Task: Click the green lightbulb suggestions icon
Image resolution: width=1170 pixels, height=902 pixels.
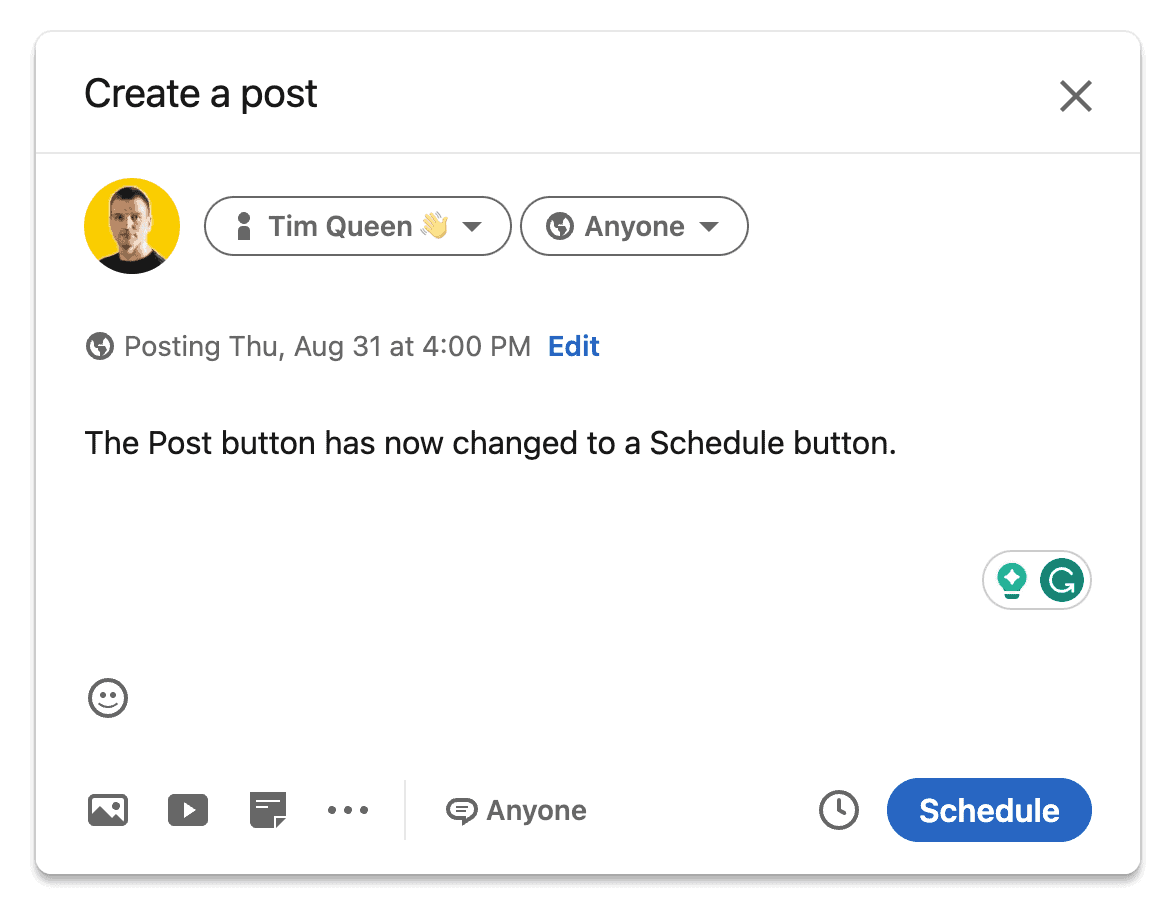Action: [x=1012, y=579]
